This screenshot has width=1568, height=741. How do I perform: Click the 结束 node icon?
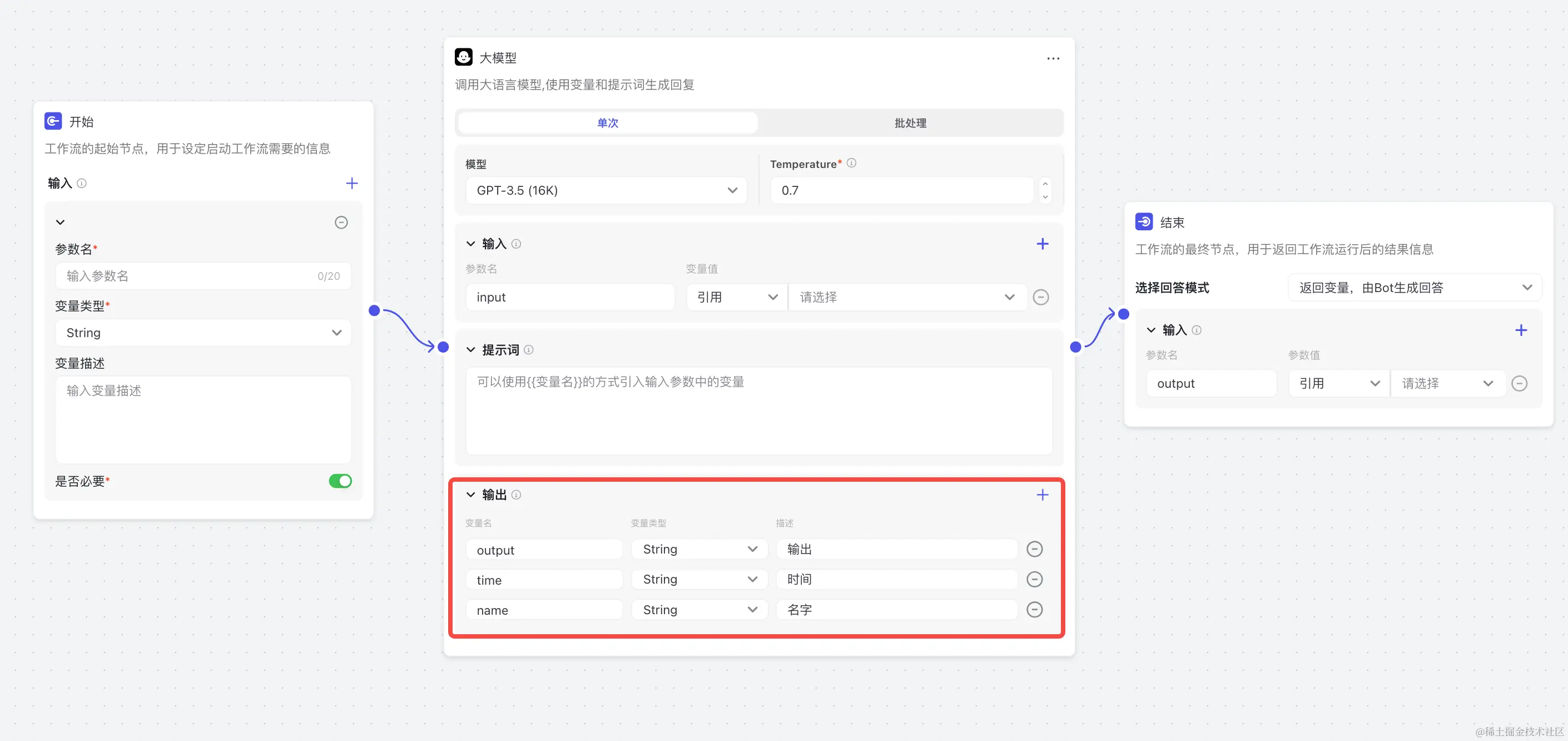1144,221
